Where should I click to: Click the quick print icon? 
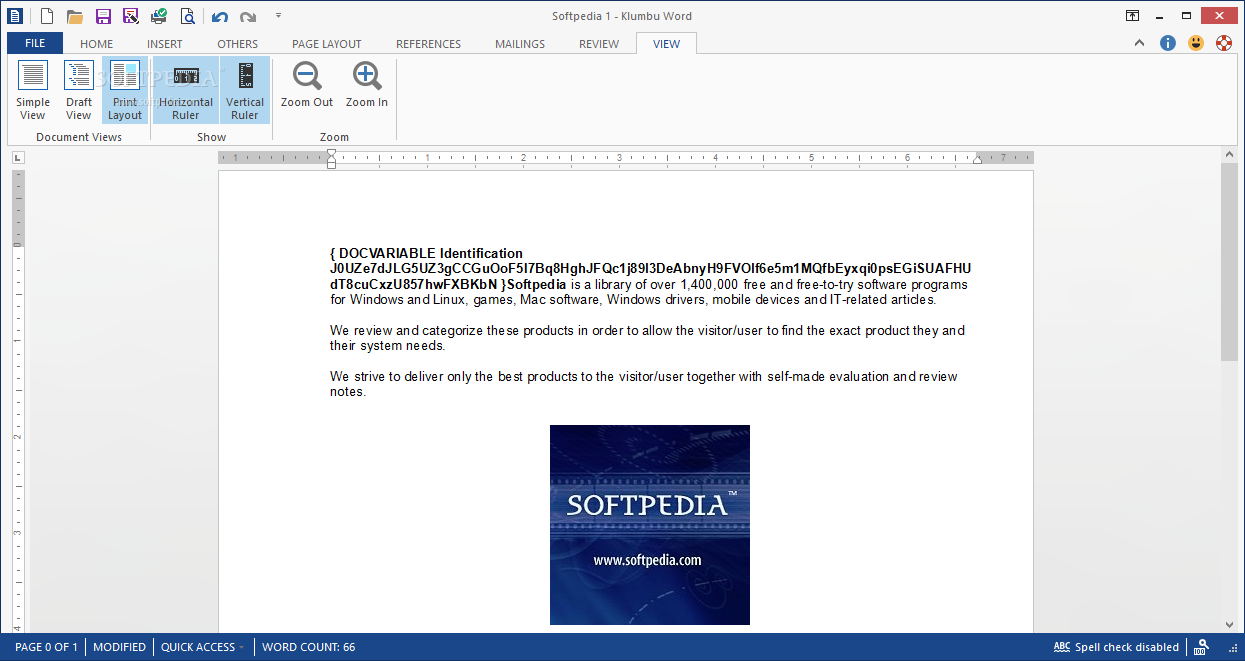159,16
